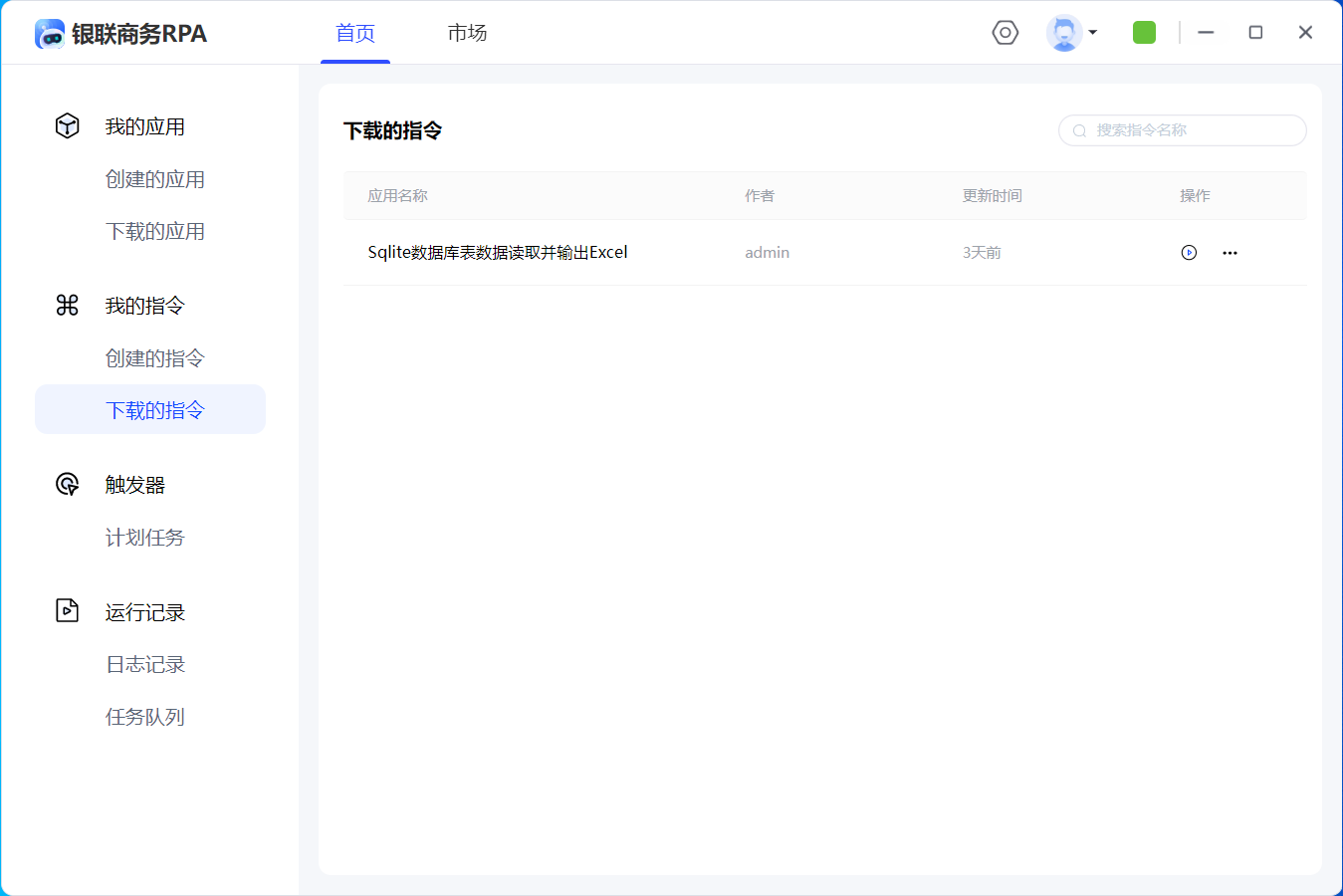The width and height of the screenshot is (1343, 896).
Task: Open 日志记录 under run records
Action: pos(145,664)
